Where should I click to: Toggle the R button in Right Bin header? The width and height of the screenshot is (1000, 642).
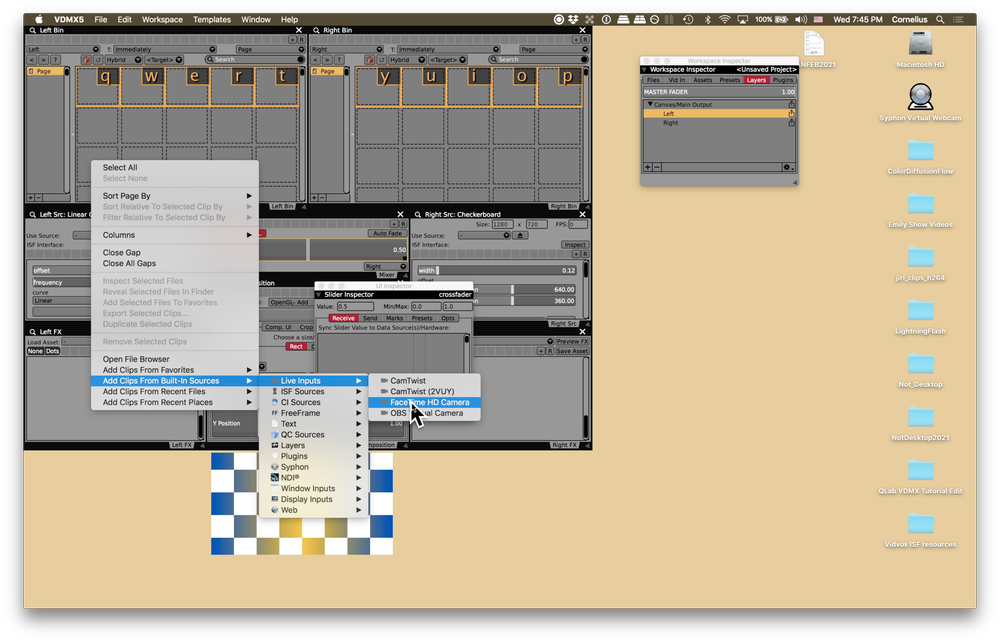pos(585,40)
